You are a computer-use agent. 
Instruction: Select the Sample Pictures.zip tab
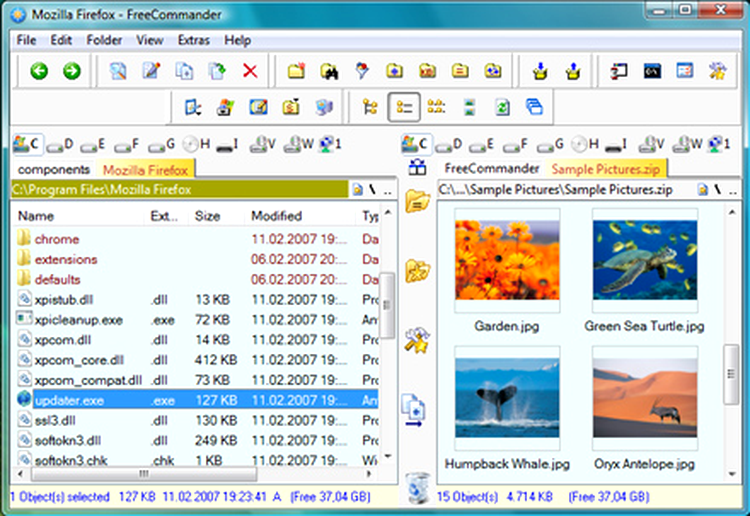pos(606,169)
